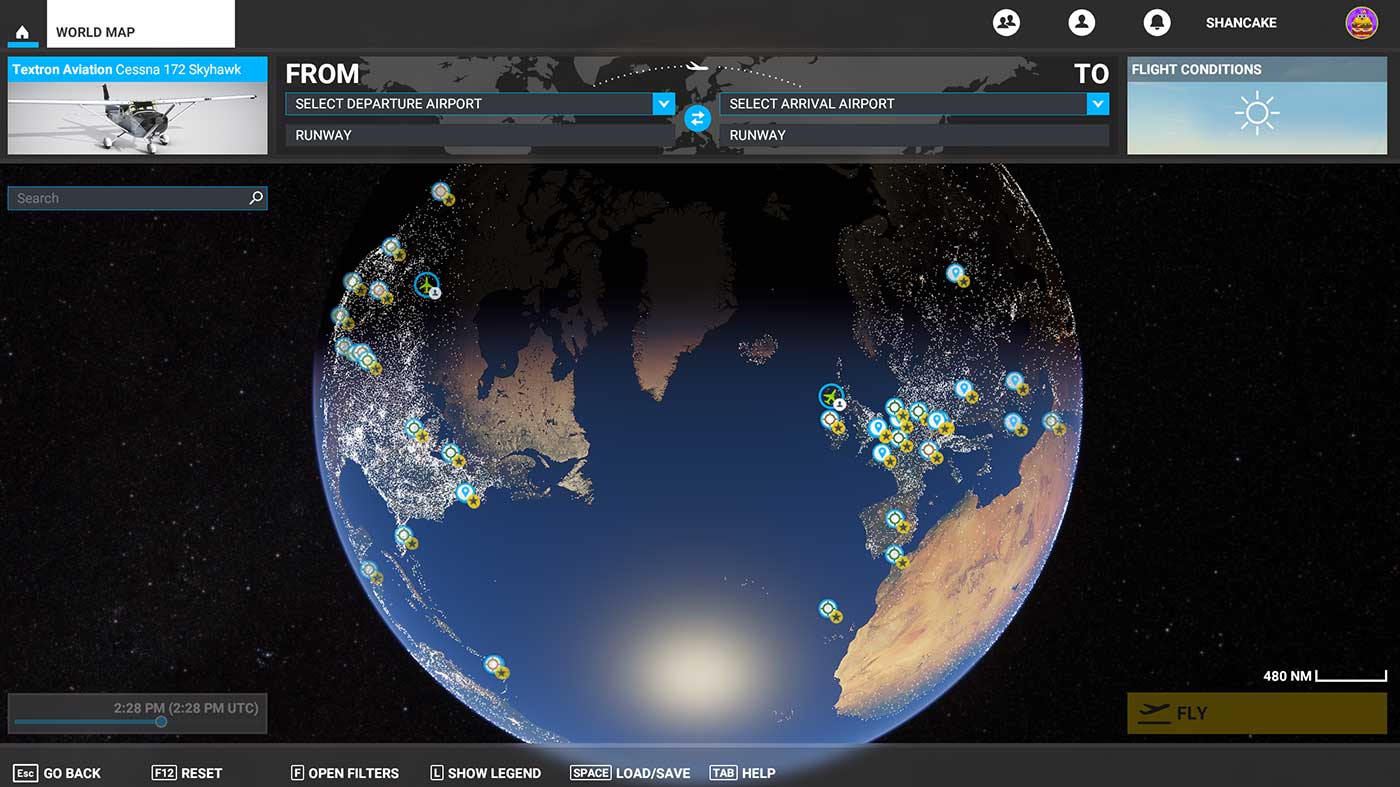The height and width of the screenshot is (787, 1400).
Task: Select the airport marker near Alaska at the globe's top
Action: pos(440,191)
